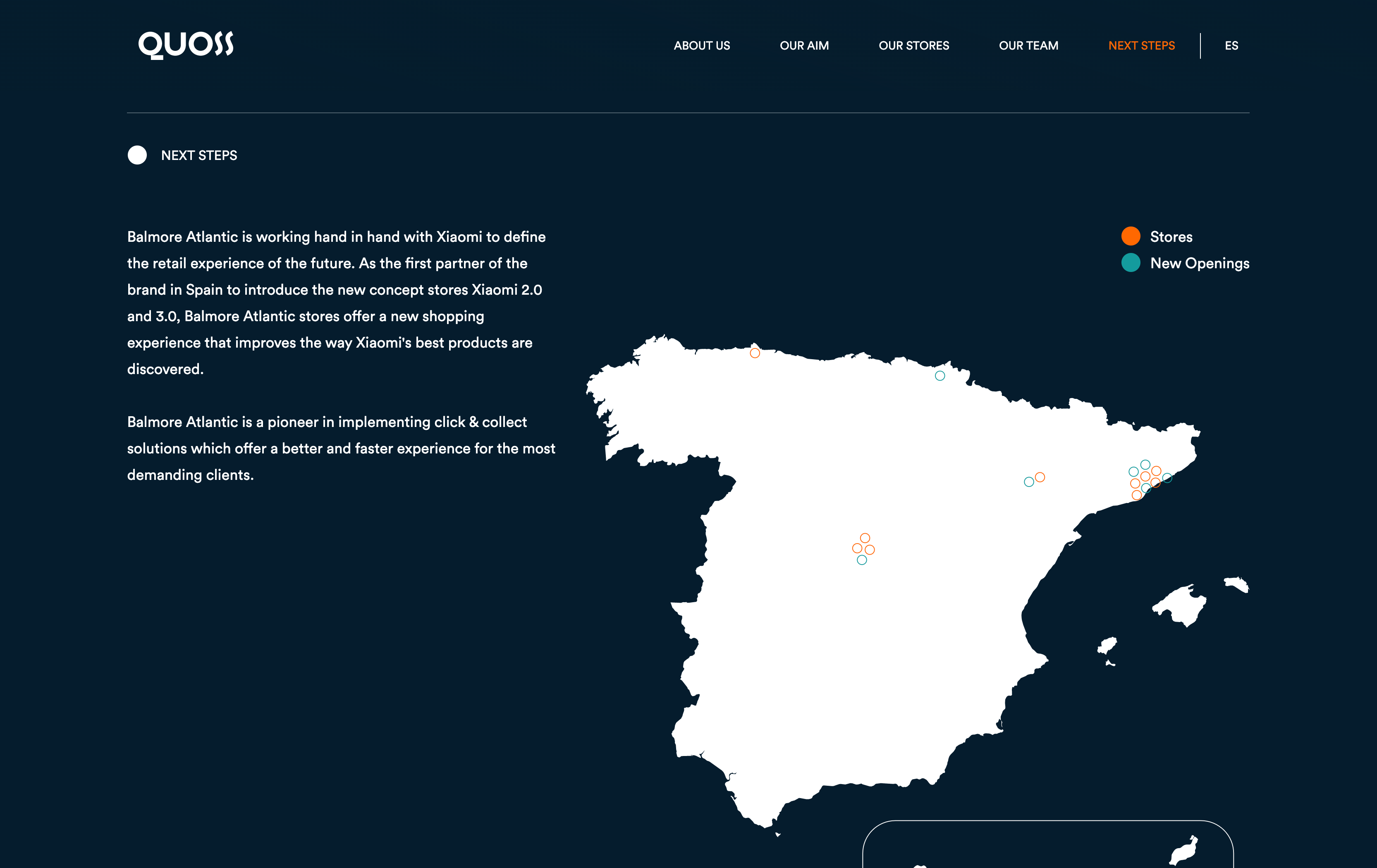This screenshot has height=868, width=1377.
Task: Select the highlighted Next Steps nav item
Action: [1141, 46]
